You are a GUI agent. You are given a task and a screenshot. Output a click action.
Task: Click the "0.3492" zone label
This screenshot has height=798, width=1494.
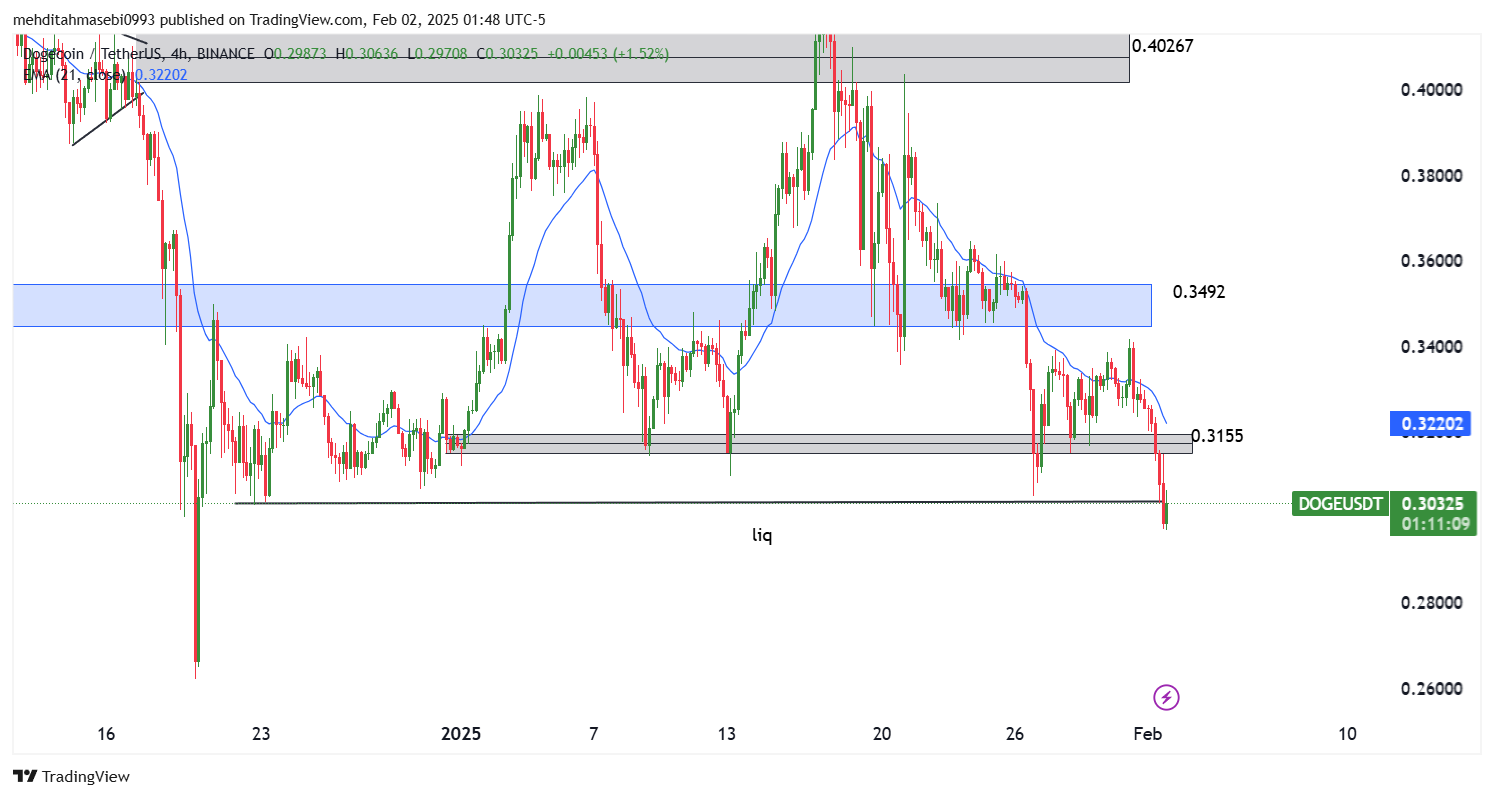point(1199,292)
